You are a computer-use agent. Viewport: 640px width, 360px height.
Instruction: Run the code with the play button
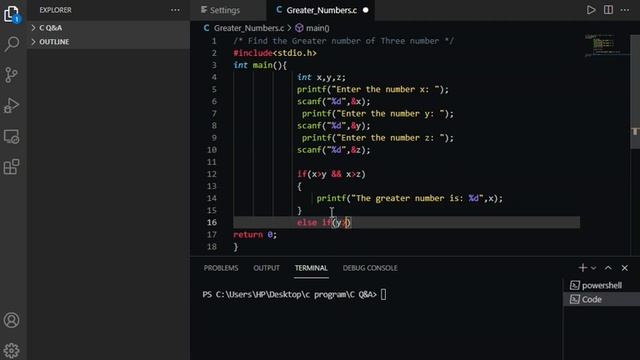(591, 10)
